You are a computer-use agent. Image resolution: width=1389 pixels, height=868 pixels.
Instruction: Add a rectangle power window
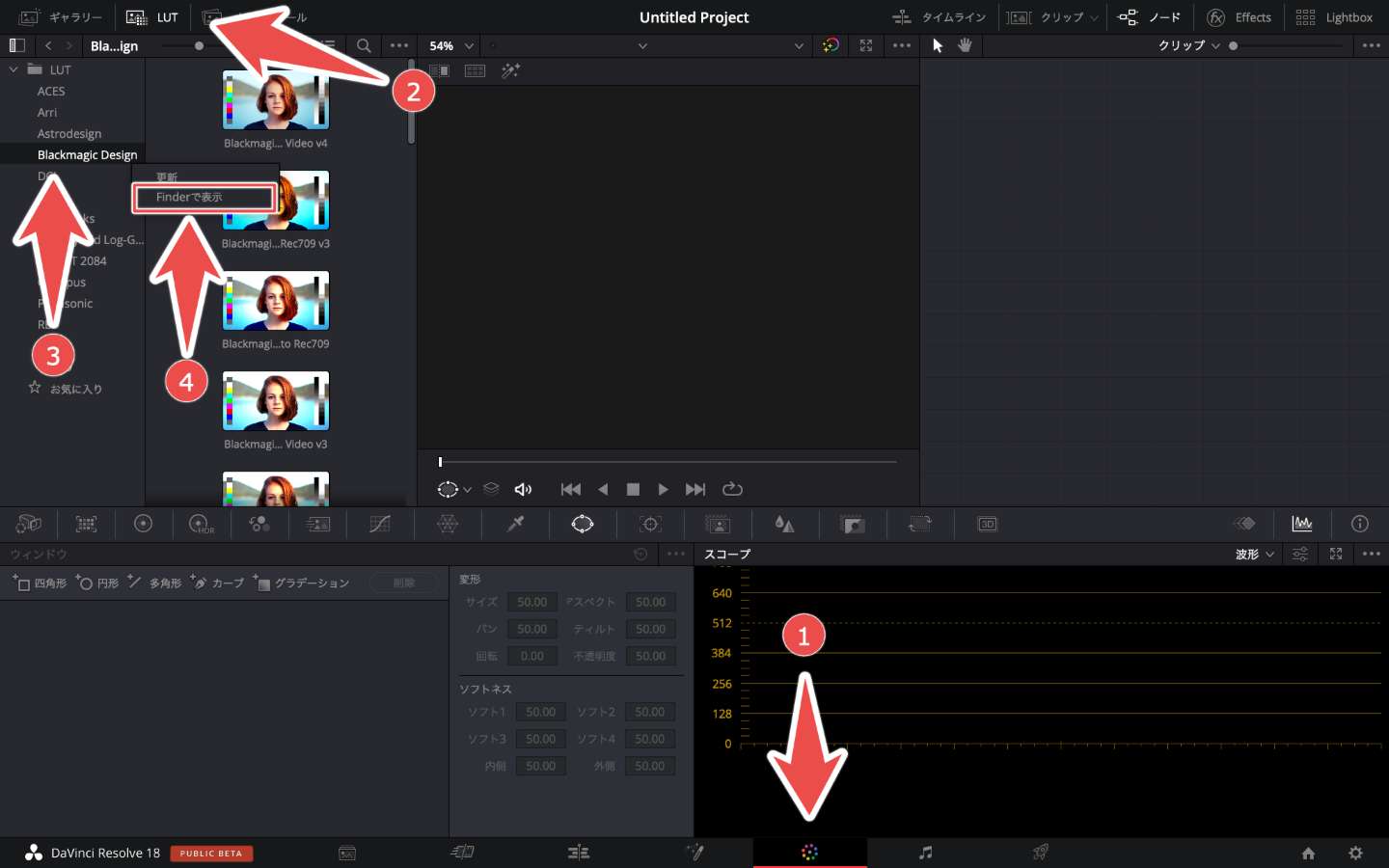[x=40, y=583]
